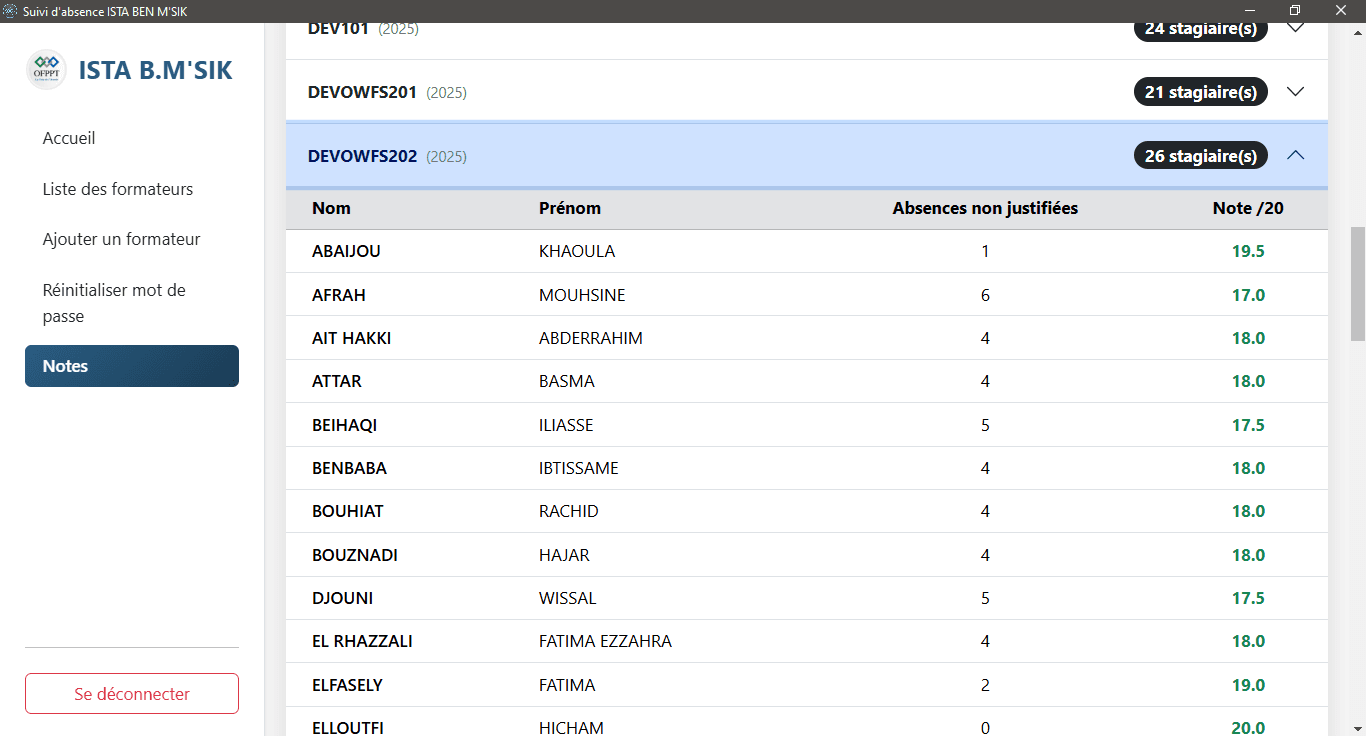Expand the DEVOWFS201 group chevron
The width and height of the screenshot is (1366, 736).
pyautogui.click(x=1295, y=91)
